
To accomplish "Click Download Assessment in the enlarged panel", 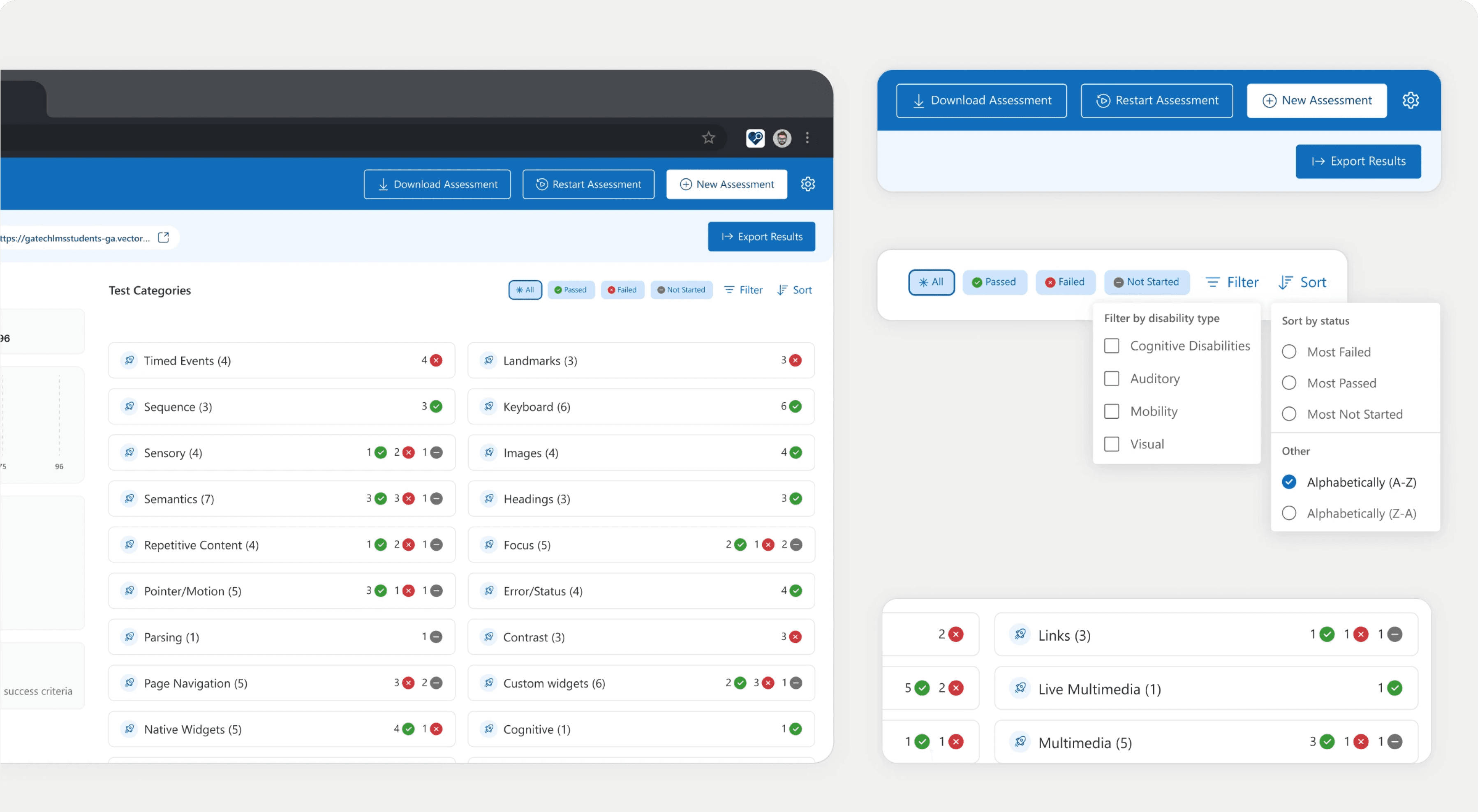I will (981, 101).
